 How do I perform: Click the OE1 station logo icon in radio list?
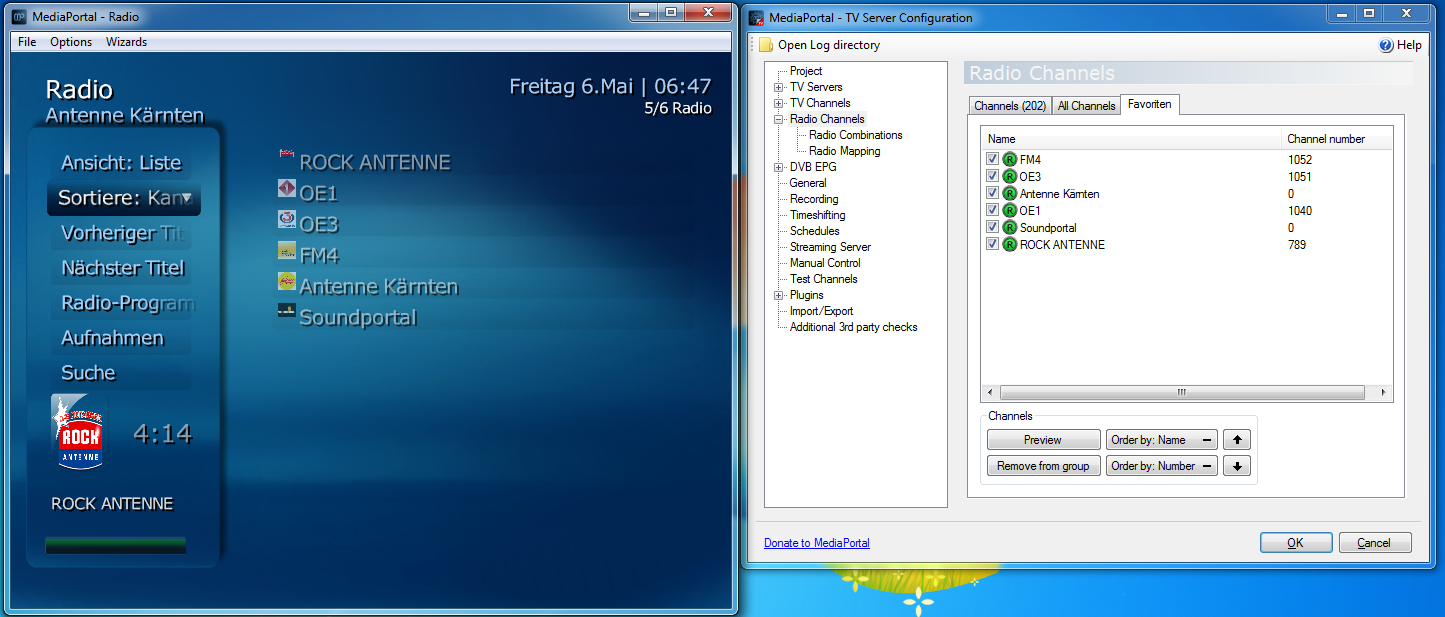point(287,188)
